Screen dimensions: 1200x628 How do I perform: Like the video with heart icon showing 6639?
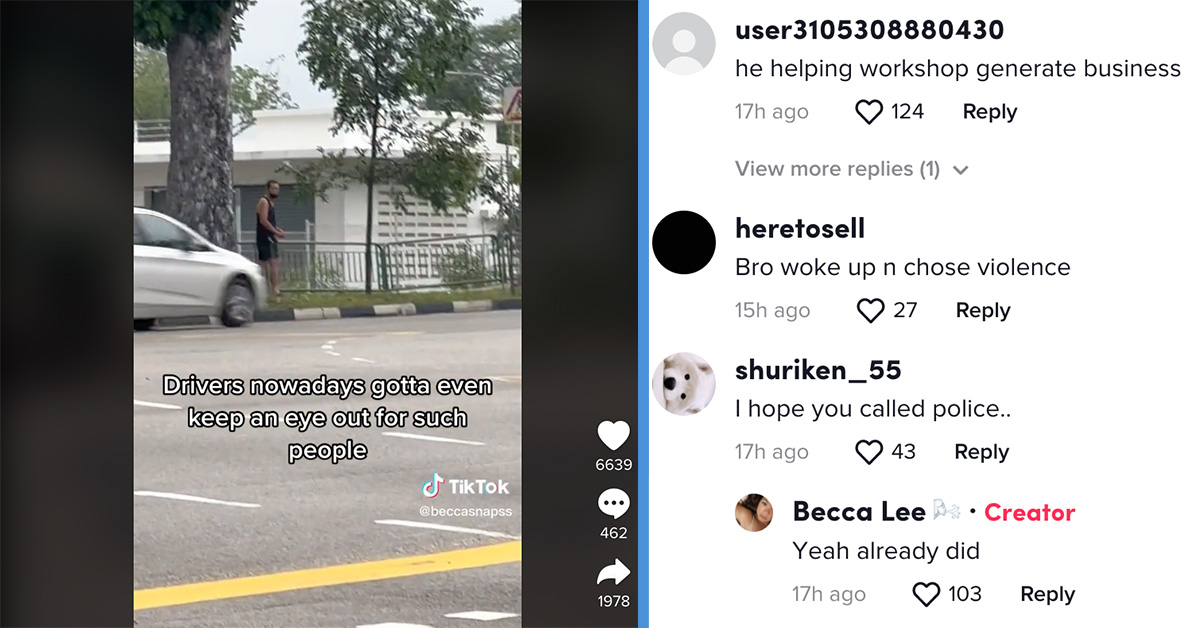coord(613,436)
